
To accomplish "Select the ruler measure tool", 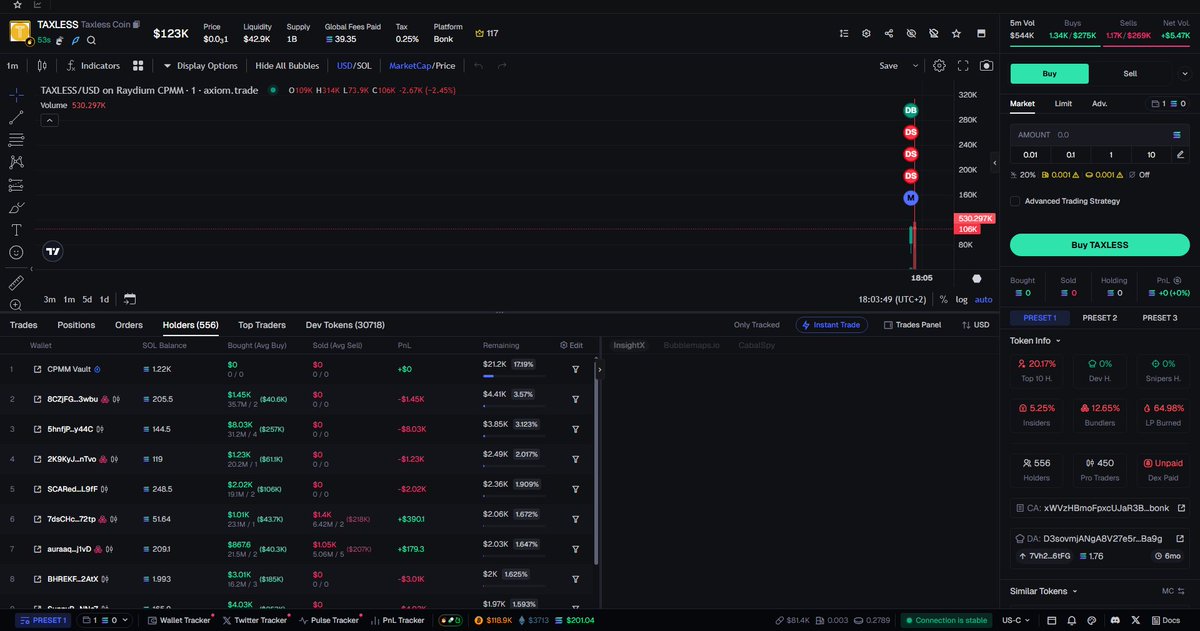I will (x=16, y=283).
